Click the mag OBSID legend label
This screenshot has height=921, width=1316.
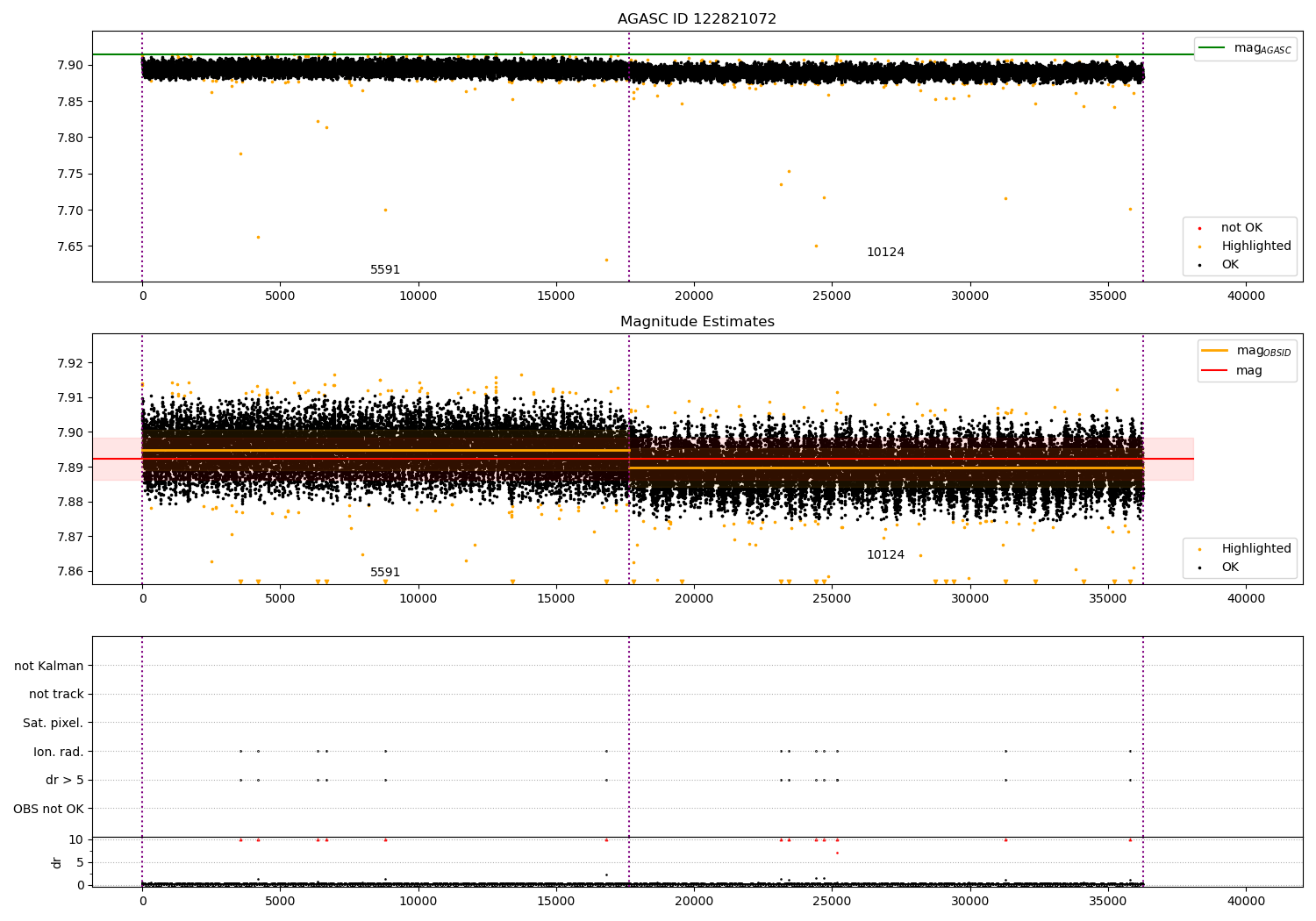point(1264,351)
